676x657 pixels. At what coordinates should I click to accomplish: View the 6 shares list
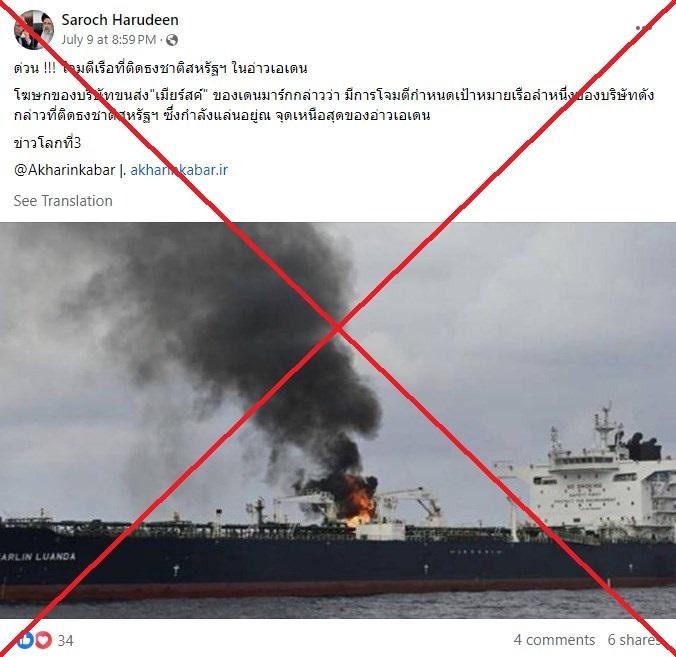[x=633, y=640]
